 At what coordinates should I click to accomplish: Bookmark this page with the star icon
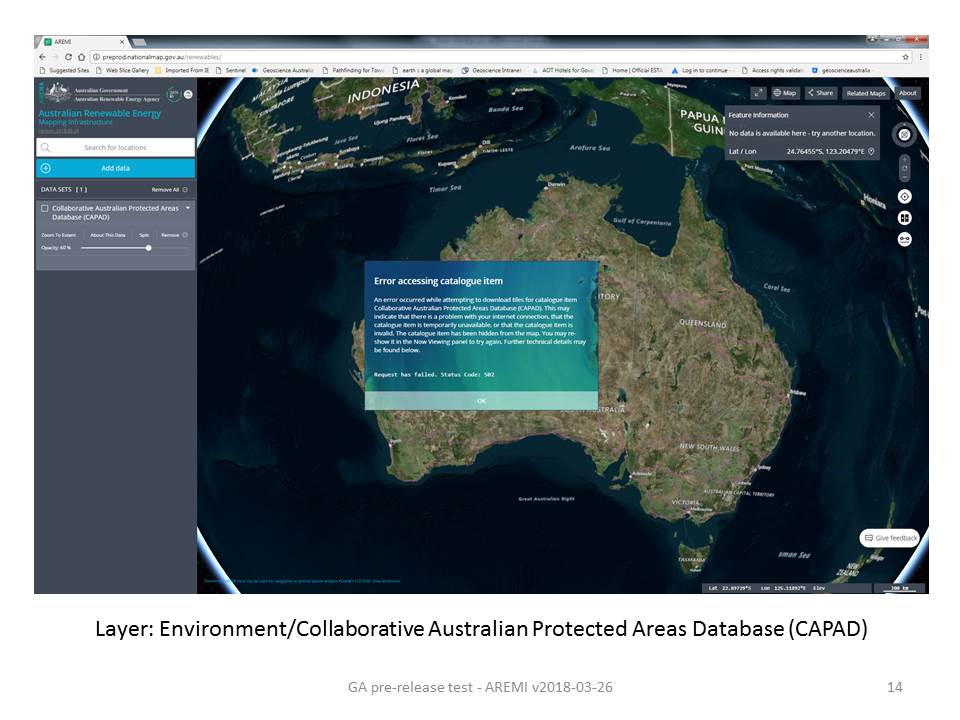[x=906, y=57]
